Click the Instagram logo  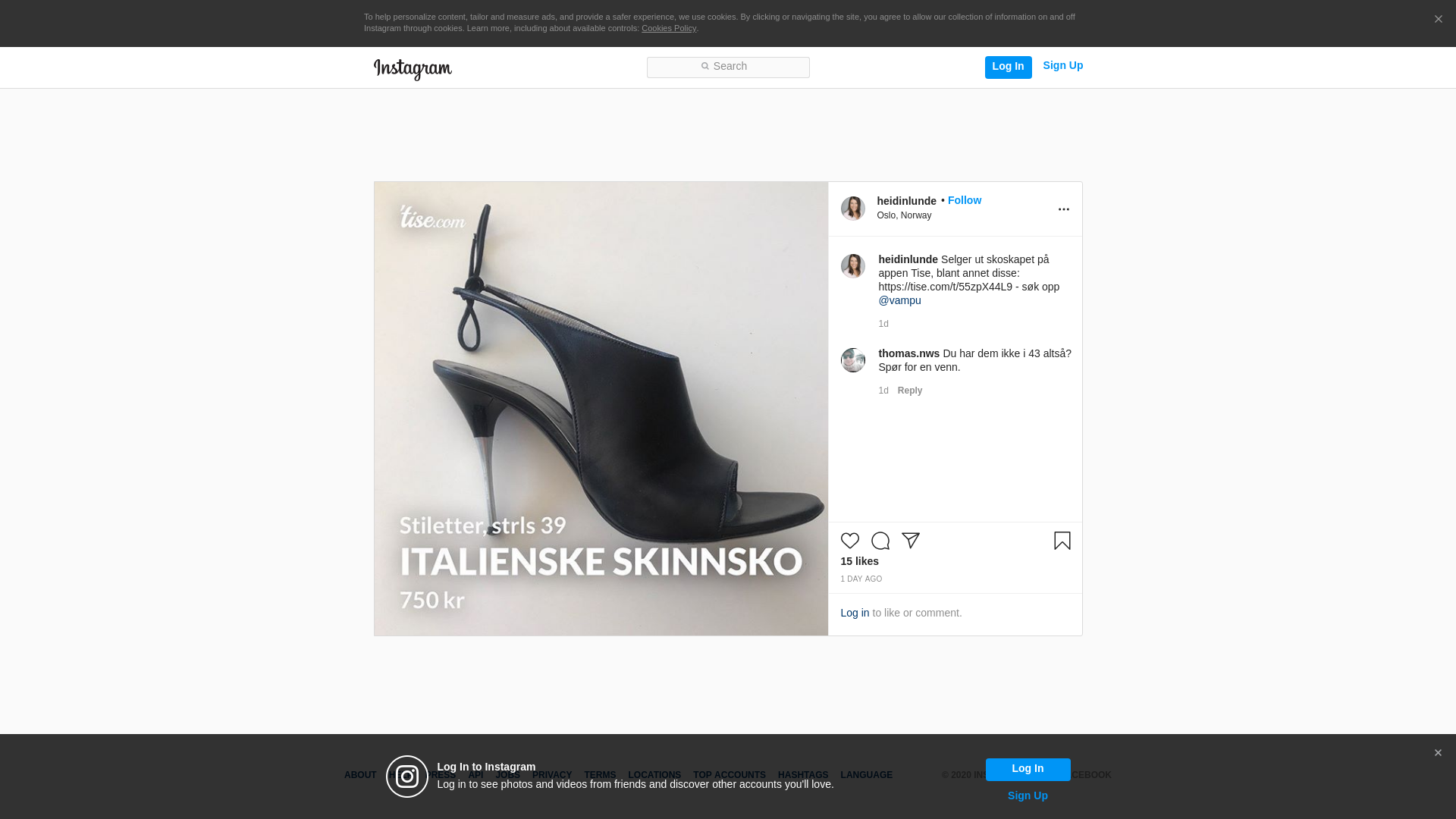(x=413, y=69)
